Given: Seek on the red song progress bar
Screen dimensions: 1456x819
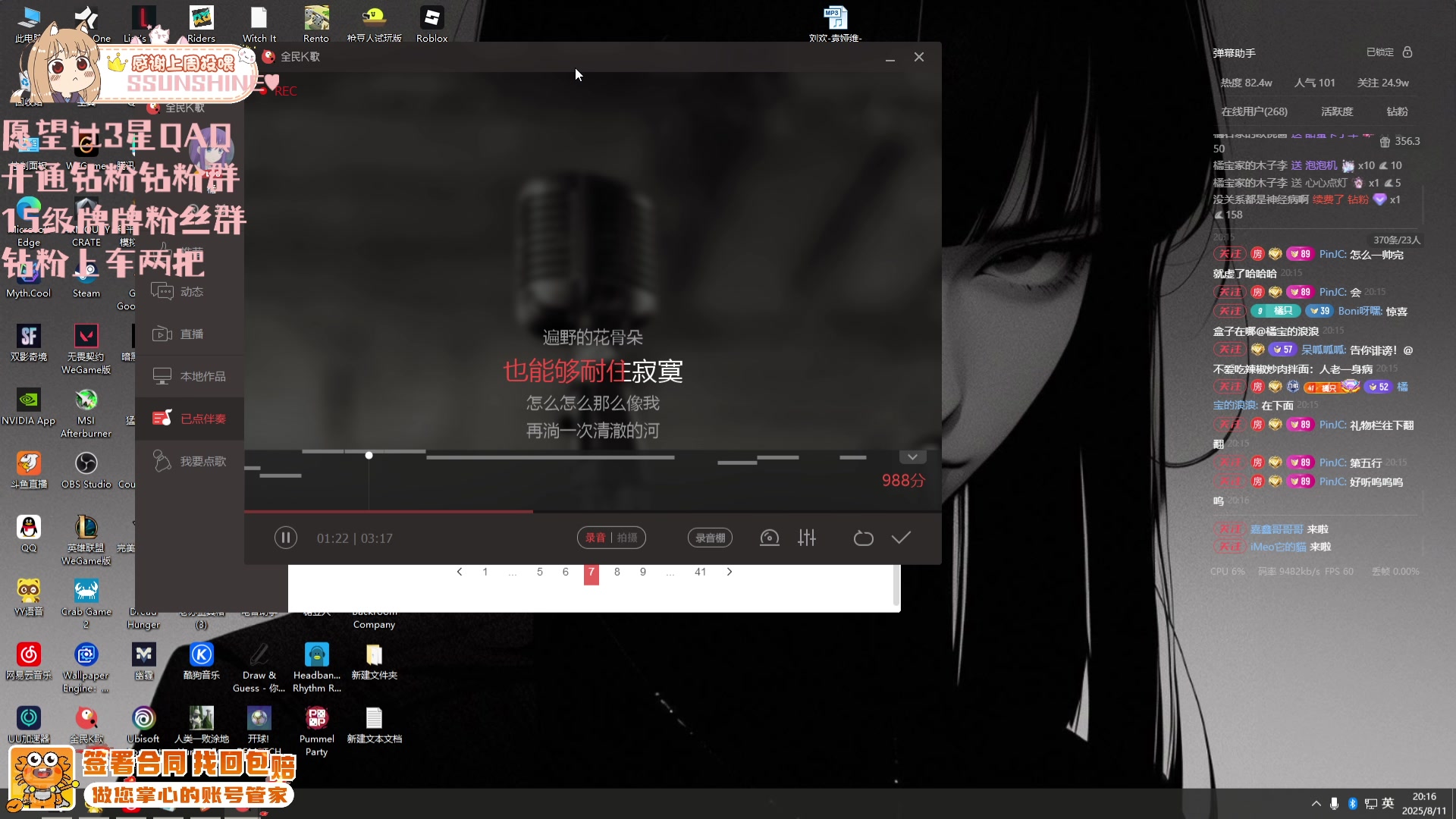Looking at the screenshot, I should coord(592,512).
